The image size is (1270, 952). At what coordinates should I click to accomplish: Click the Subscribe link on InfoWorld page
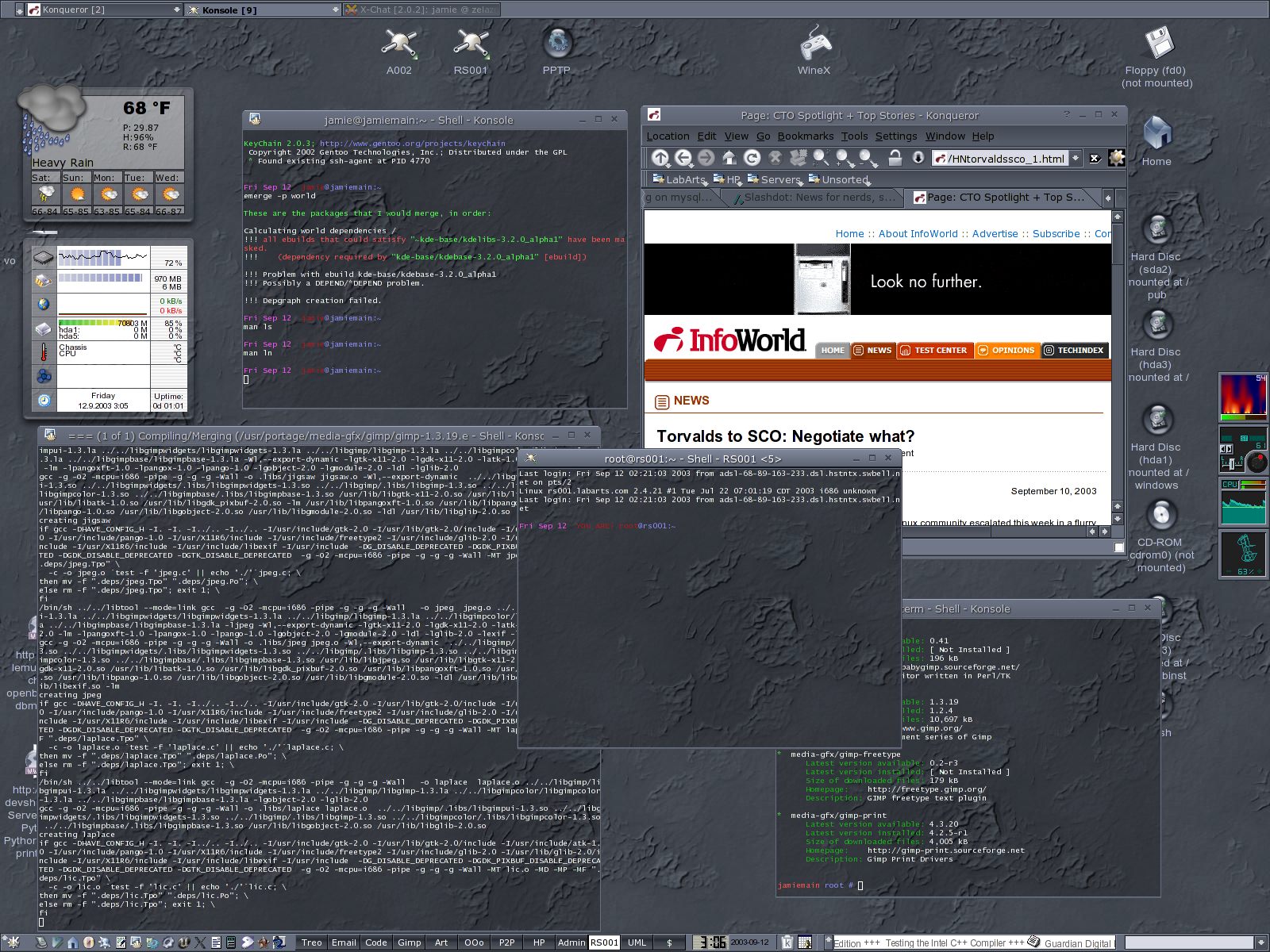[1056, 233]
